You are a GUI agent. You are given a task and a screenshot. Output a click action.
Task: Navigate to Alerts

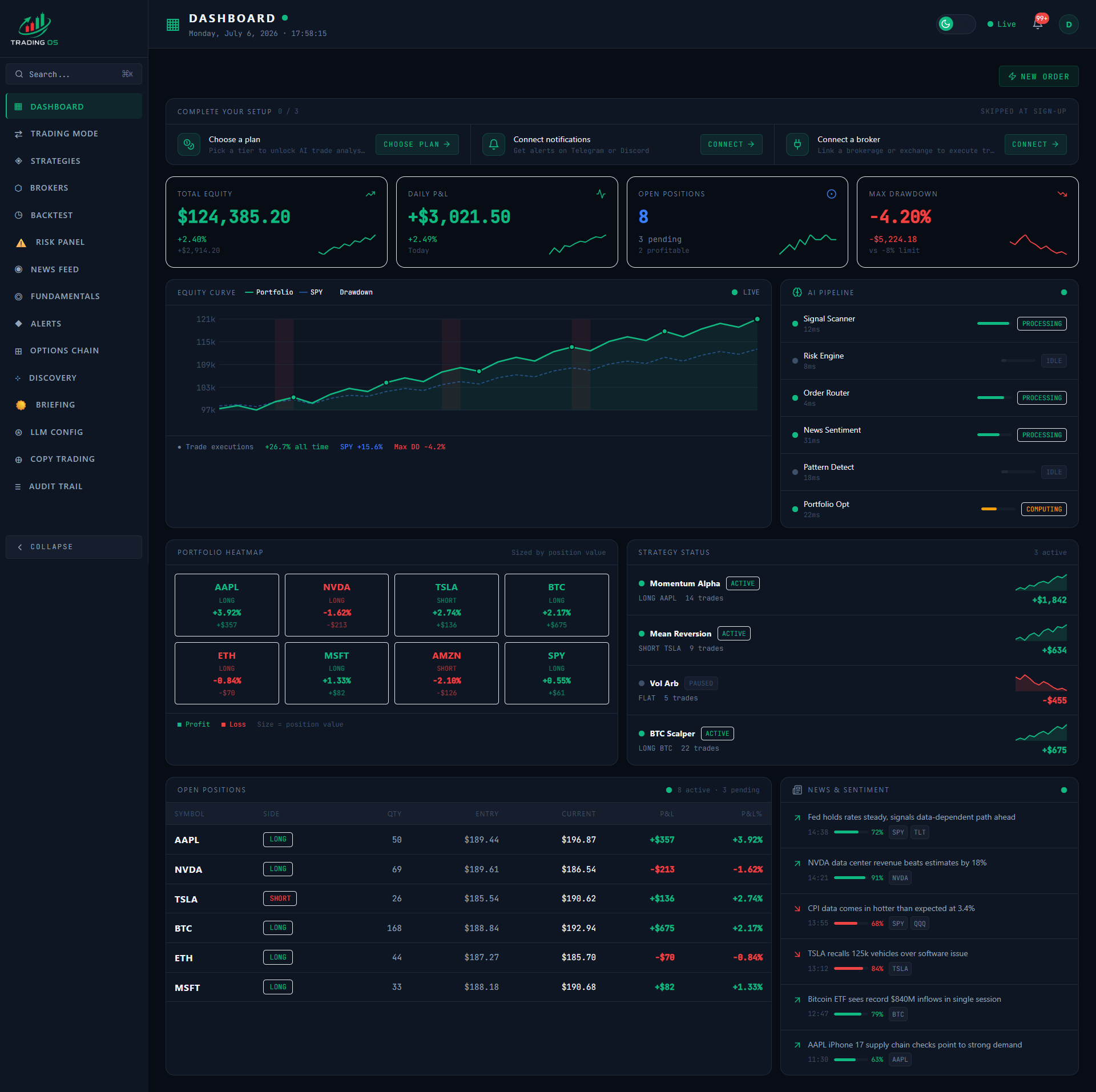74,324
